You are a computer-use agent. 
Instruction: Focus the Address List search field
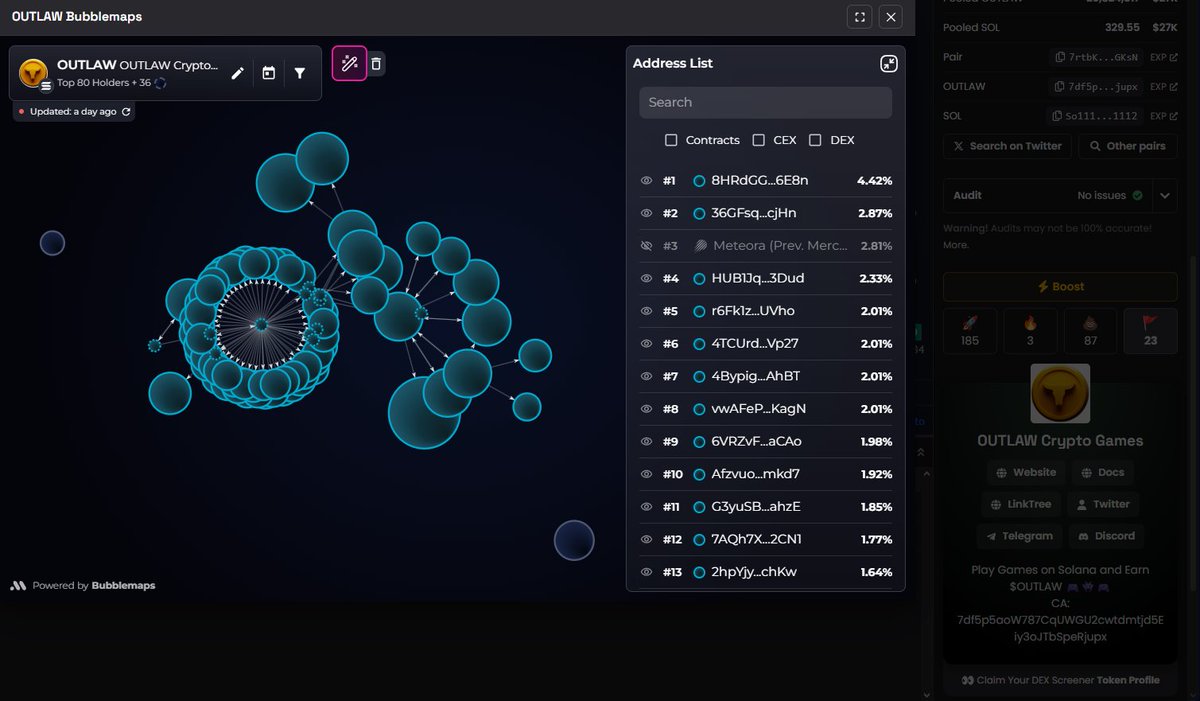coord(765,102)
